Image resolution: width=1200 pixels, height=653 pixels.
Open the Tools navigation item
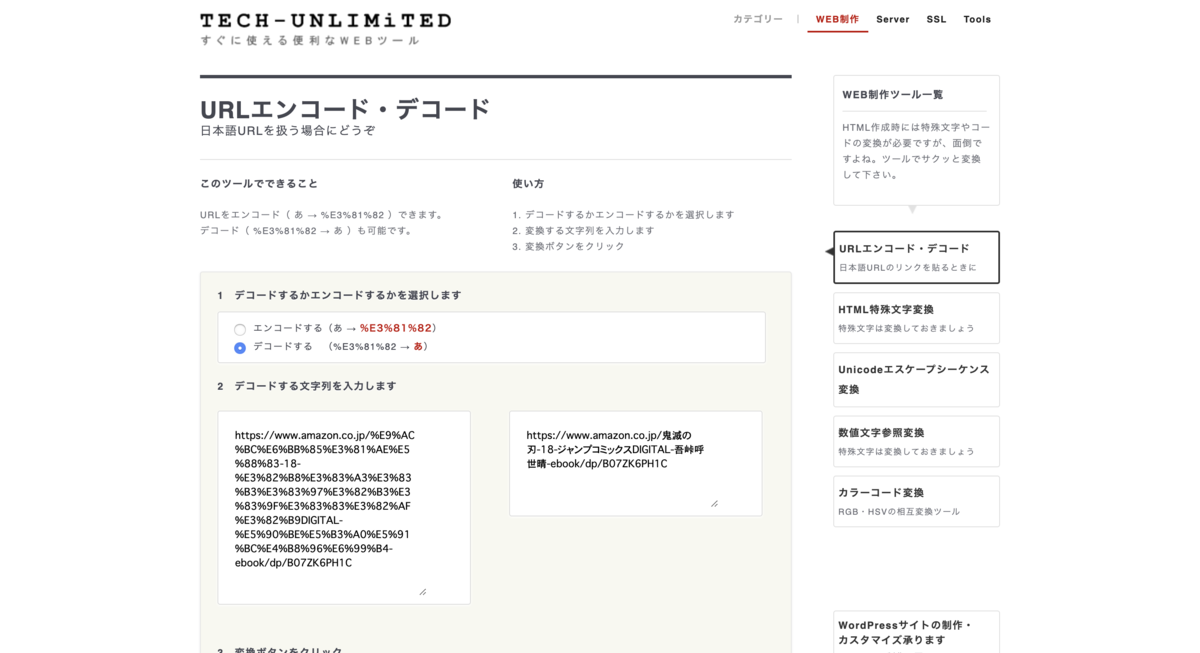(976, 19)
